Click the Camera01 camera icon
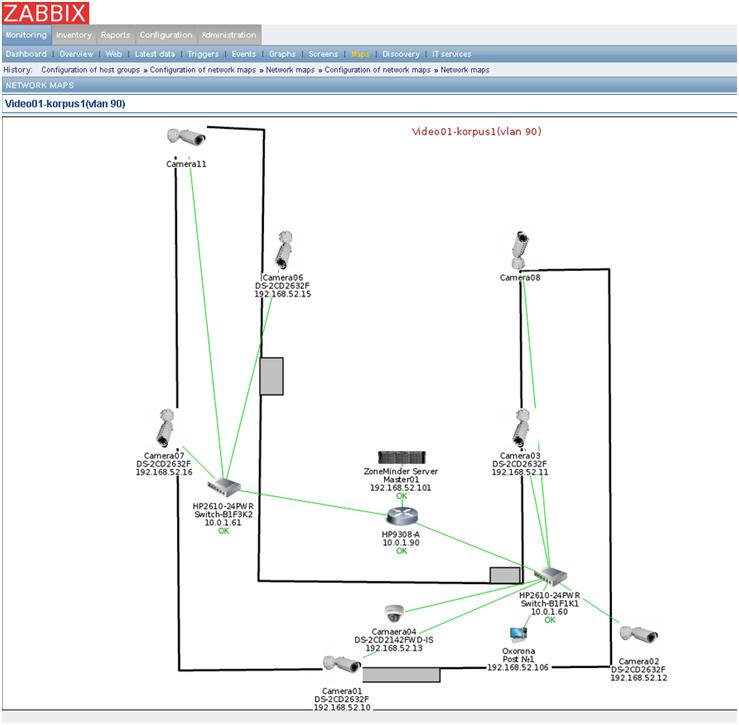The width and height of the screenshot is (739, 725). click(x=342, y=664)
